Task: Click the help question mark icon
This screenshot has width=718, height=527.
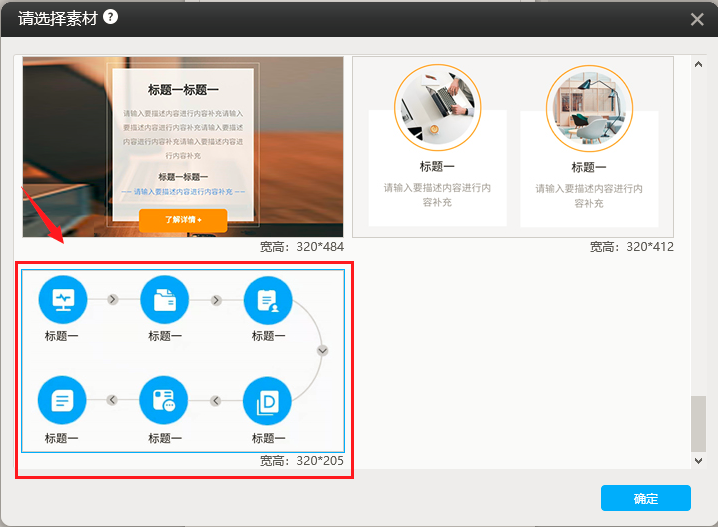Action: coord(110,17)
